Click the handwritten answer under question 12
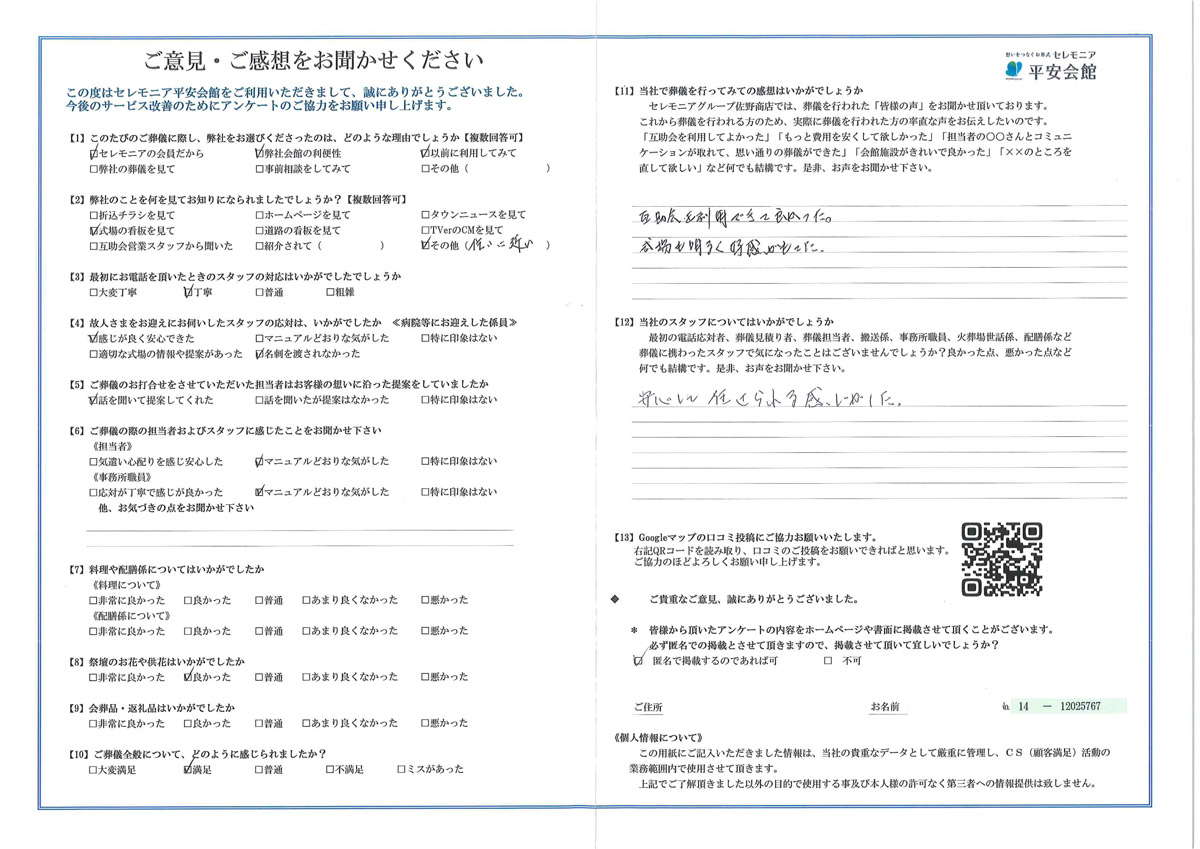The height and width of the screenshot is (849, 1200). [770, 403]
